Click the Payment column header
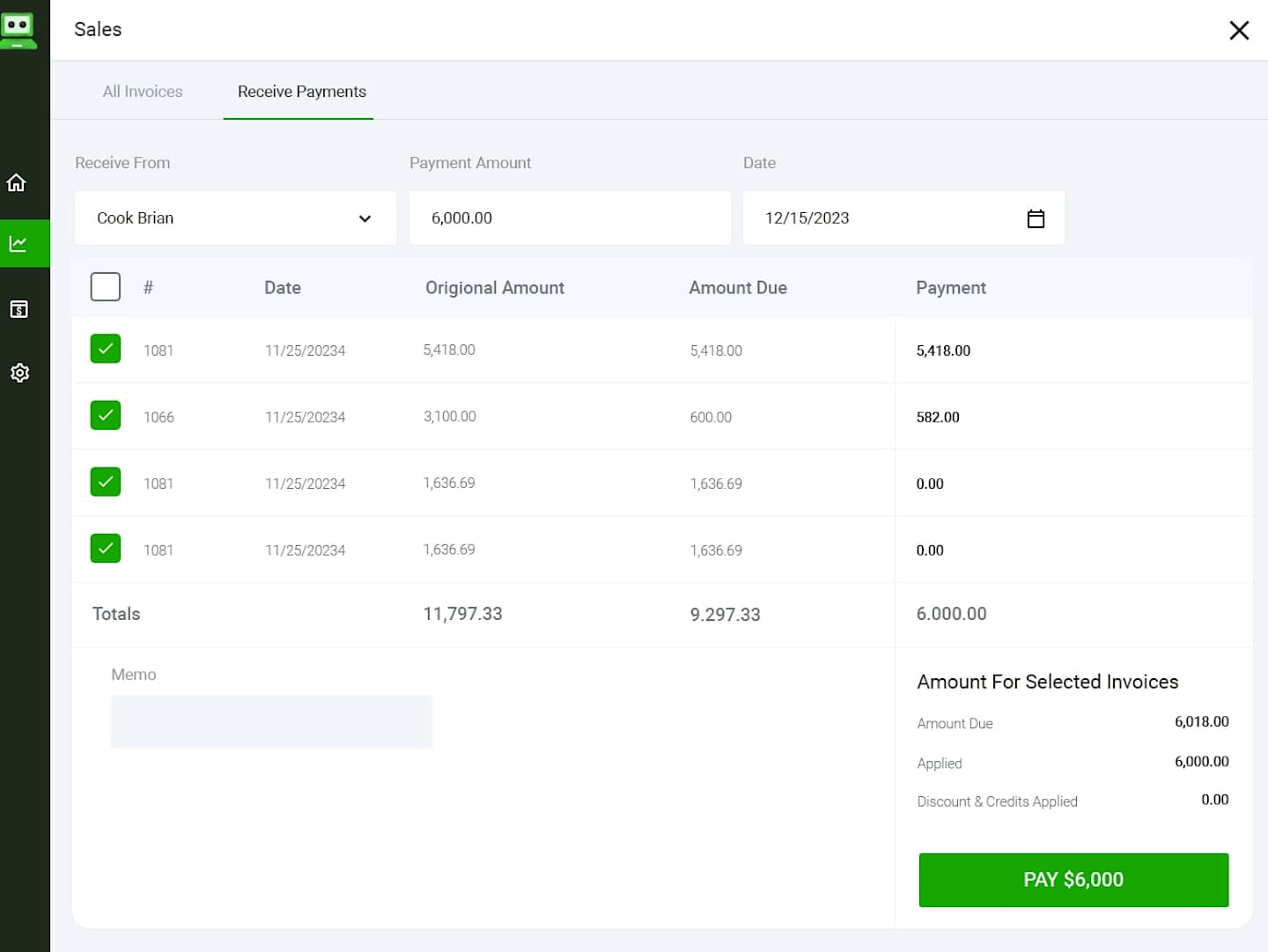 (951, 288)
